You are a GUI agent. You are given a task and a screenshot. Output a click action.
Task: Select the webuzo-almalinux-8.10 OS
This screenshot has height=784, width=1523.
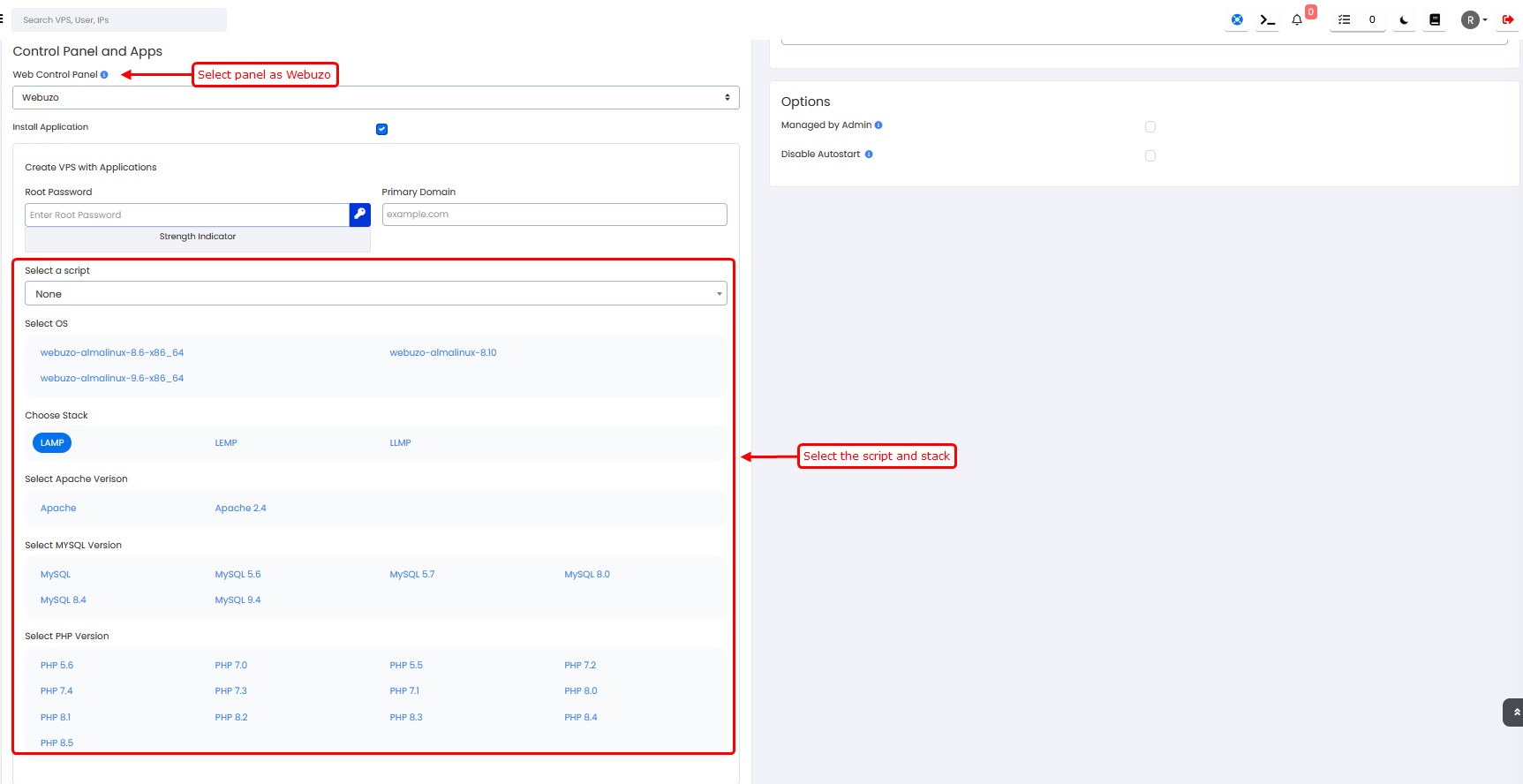click(x=443, y=353)
